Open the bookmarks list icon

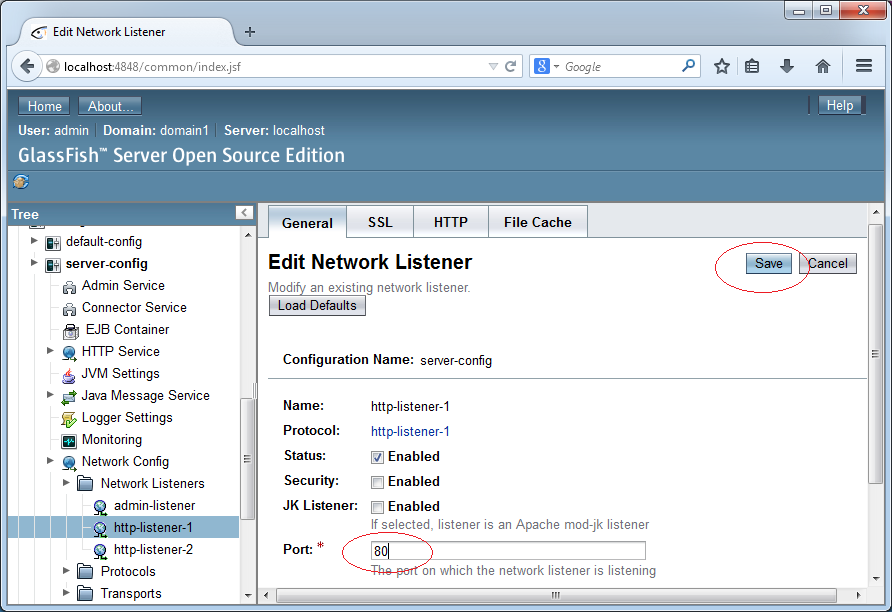pos(752,67)
